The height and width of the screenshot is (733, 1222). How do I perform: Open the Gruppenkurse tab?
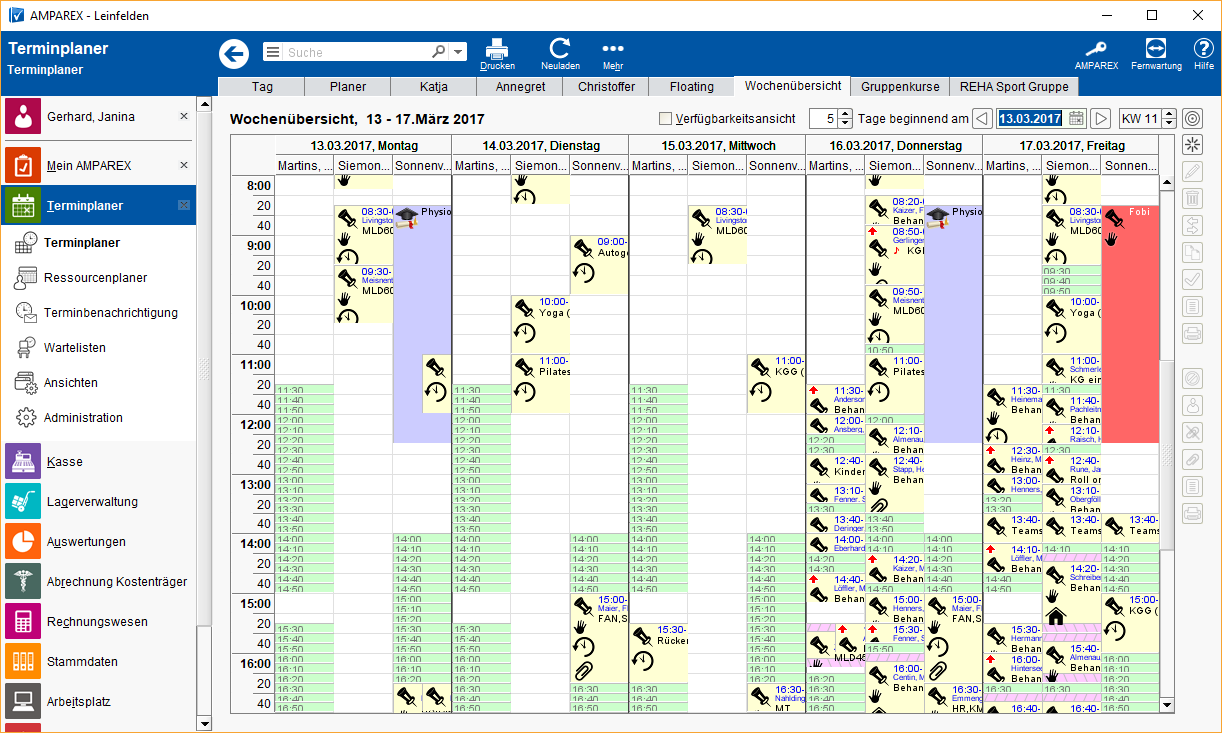pos(900,87)
